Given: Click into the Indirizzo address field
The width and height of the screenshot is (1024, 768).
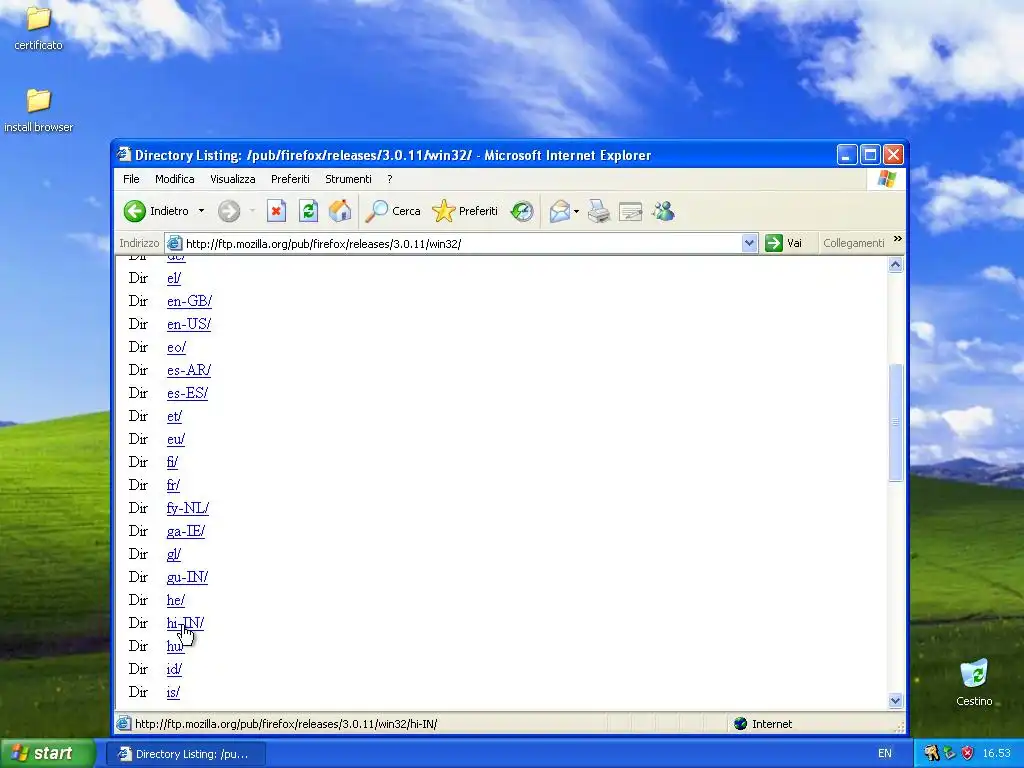Looking at the screenshot, I should coord(454,244).
